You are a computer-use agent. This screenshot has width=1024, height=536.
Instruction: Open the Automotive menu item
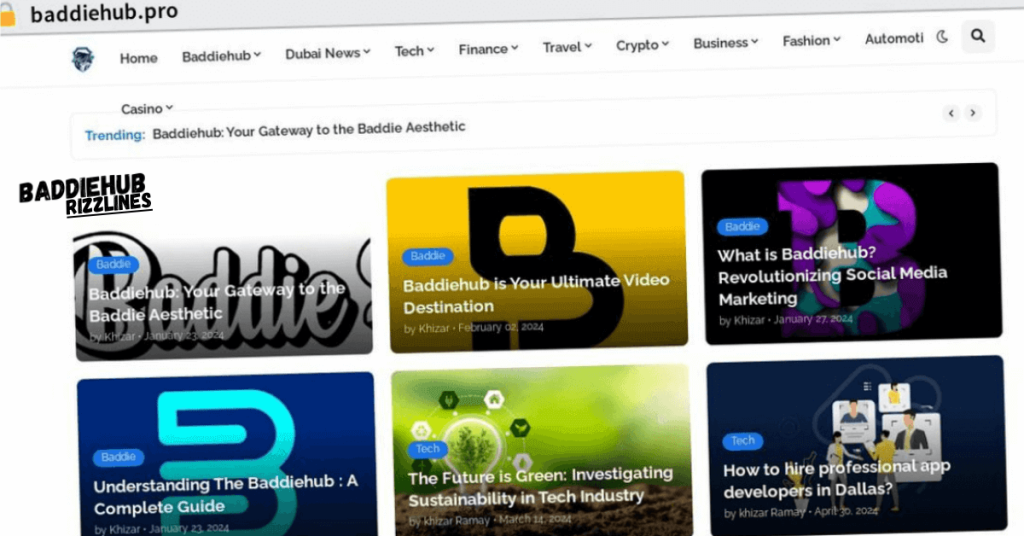[894, 39]
